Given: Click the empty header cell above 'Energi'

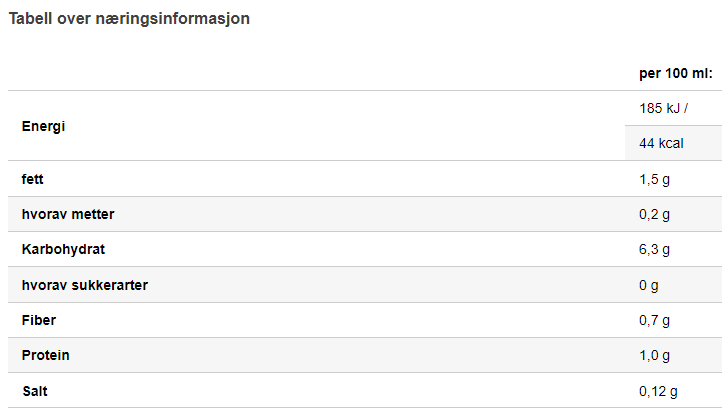Looking at the screenshot, I should 316,73.
